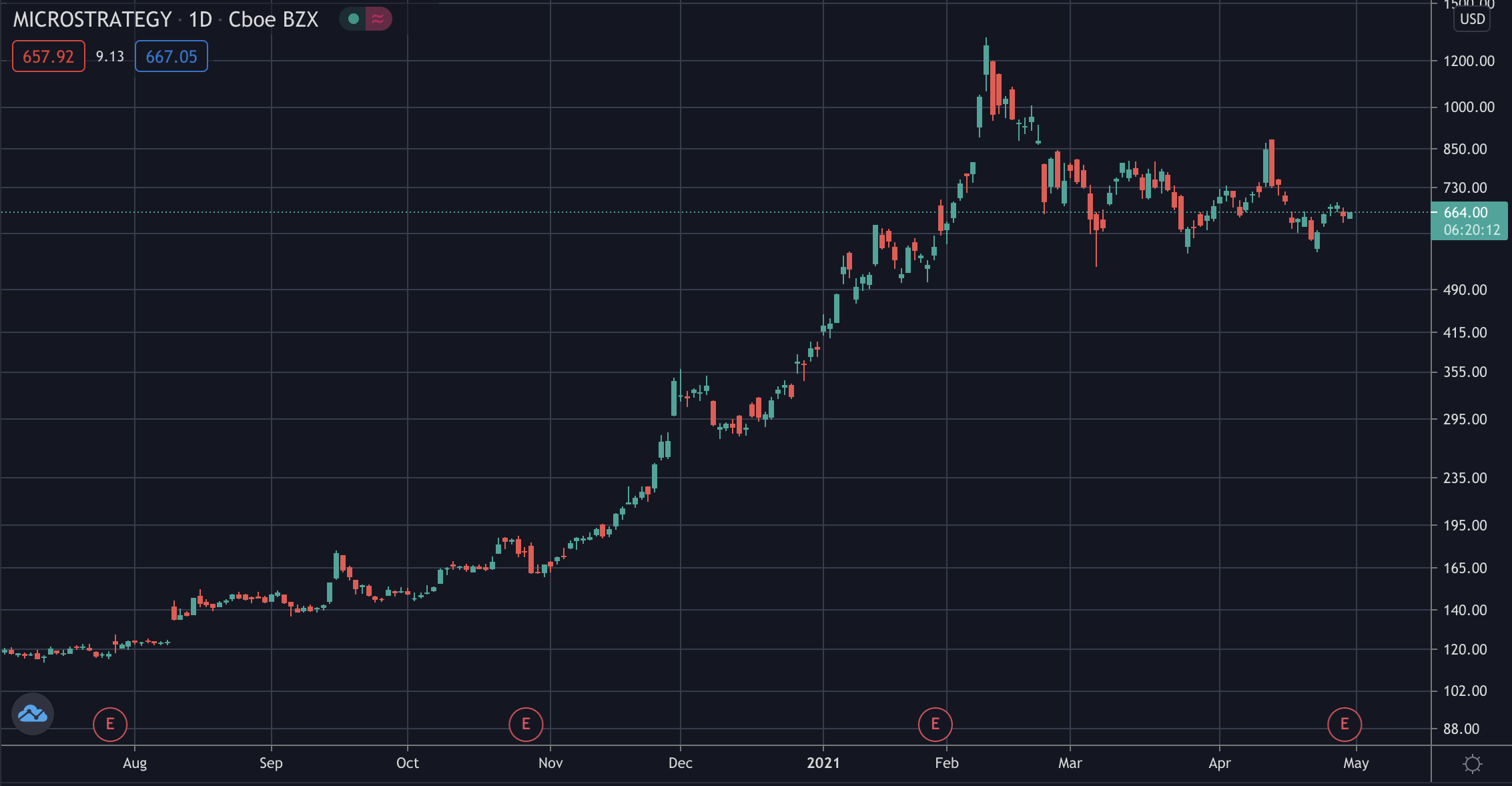Open the cloud logo icon at bottom-left
Viewport: 1512px width, 786px height.
point(33,714)
